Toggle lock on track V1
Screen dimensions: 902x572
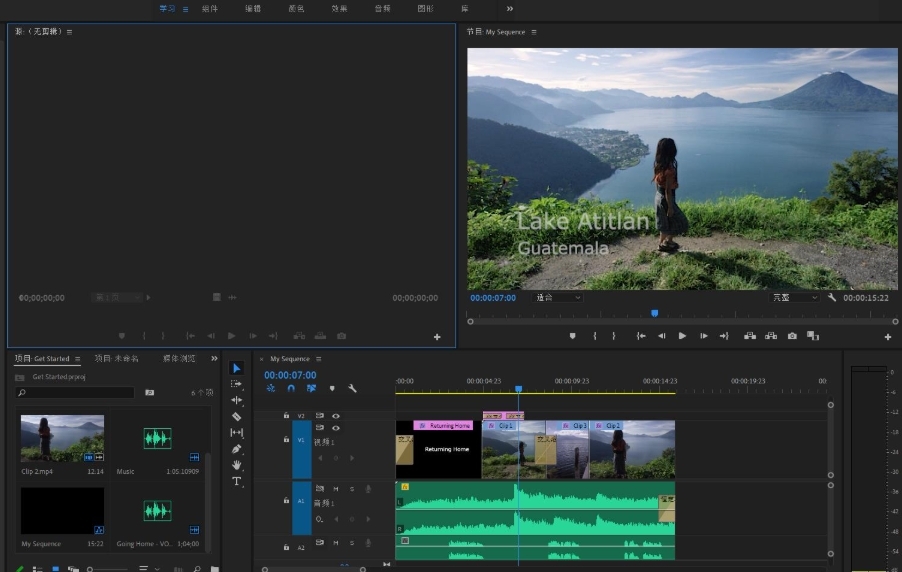pos(286,439)
